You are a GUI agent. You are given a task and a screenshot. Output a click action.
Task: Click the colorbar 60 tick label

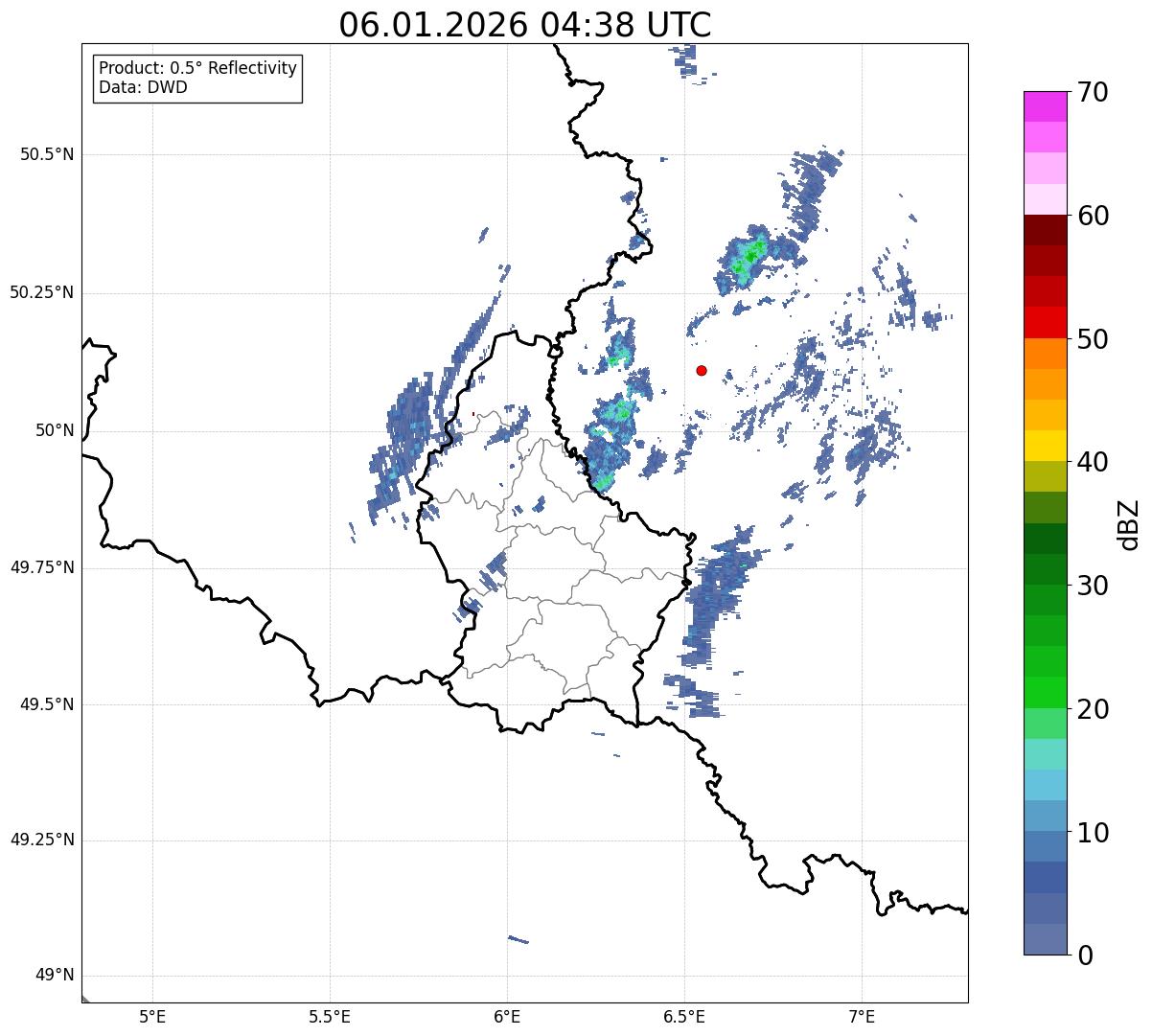point(1093,216)
